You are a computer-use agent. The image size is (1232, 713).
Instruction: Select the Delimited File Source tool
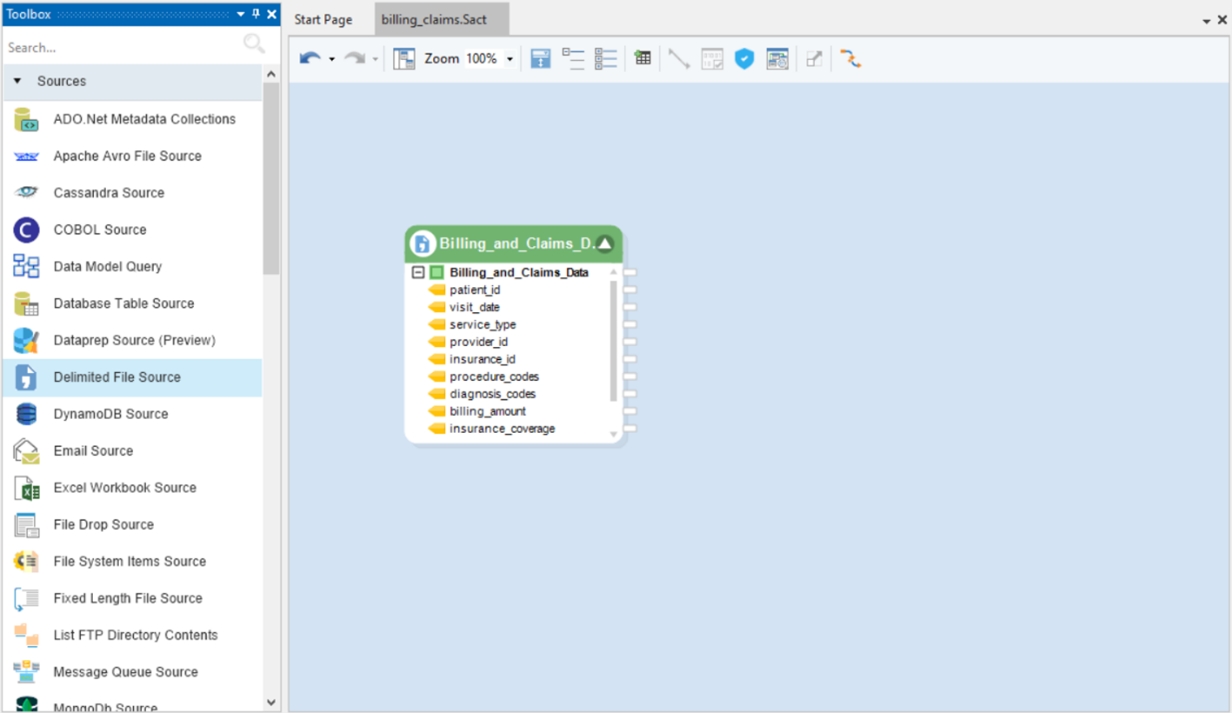click(117, 377)
